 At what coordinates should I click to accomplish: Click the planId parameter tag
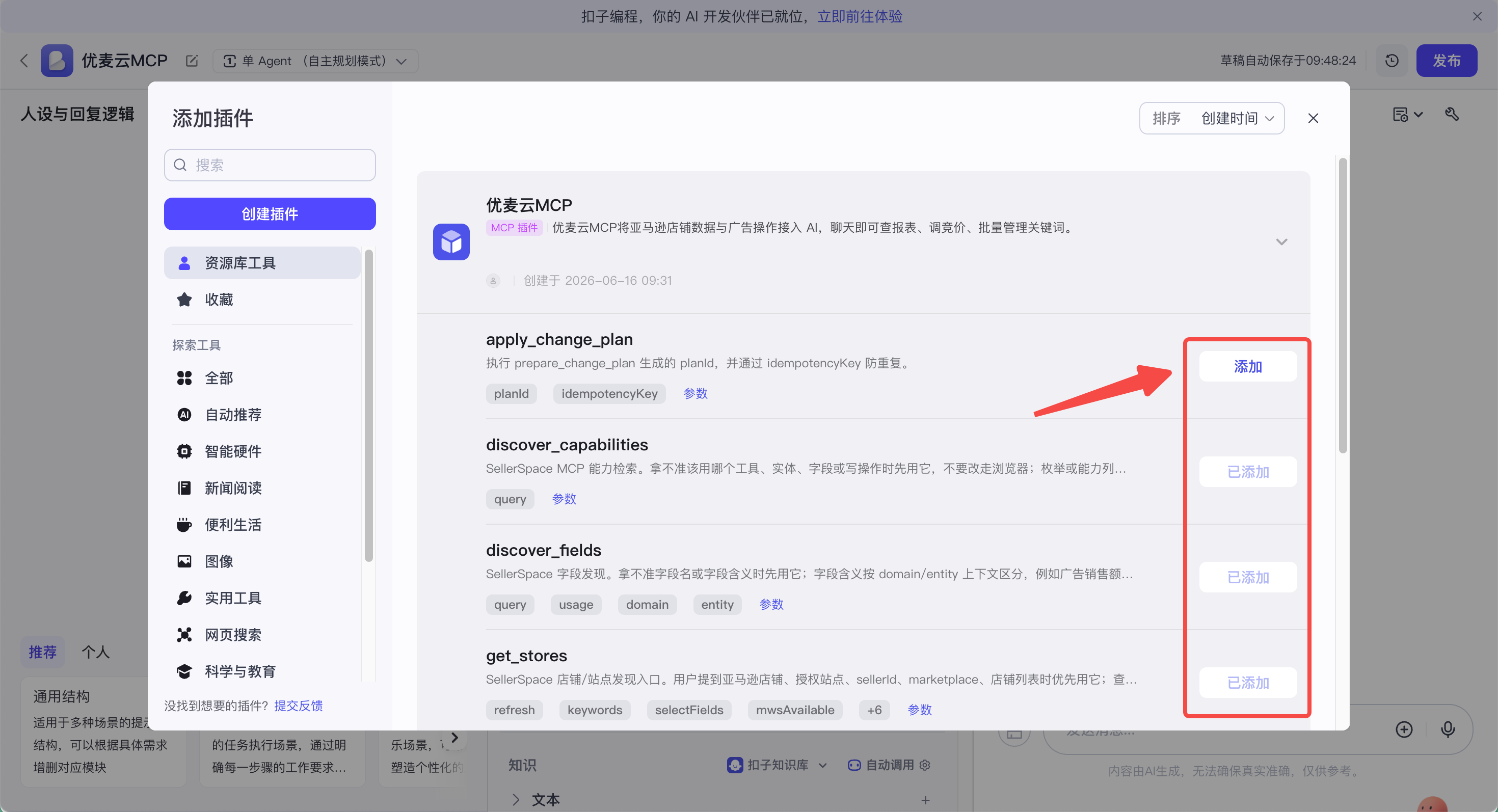click(511, 393)
